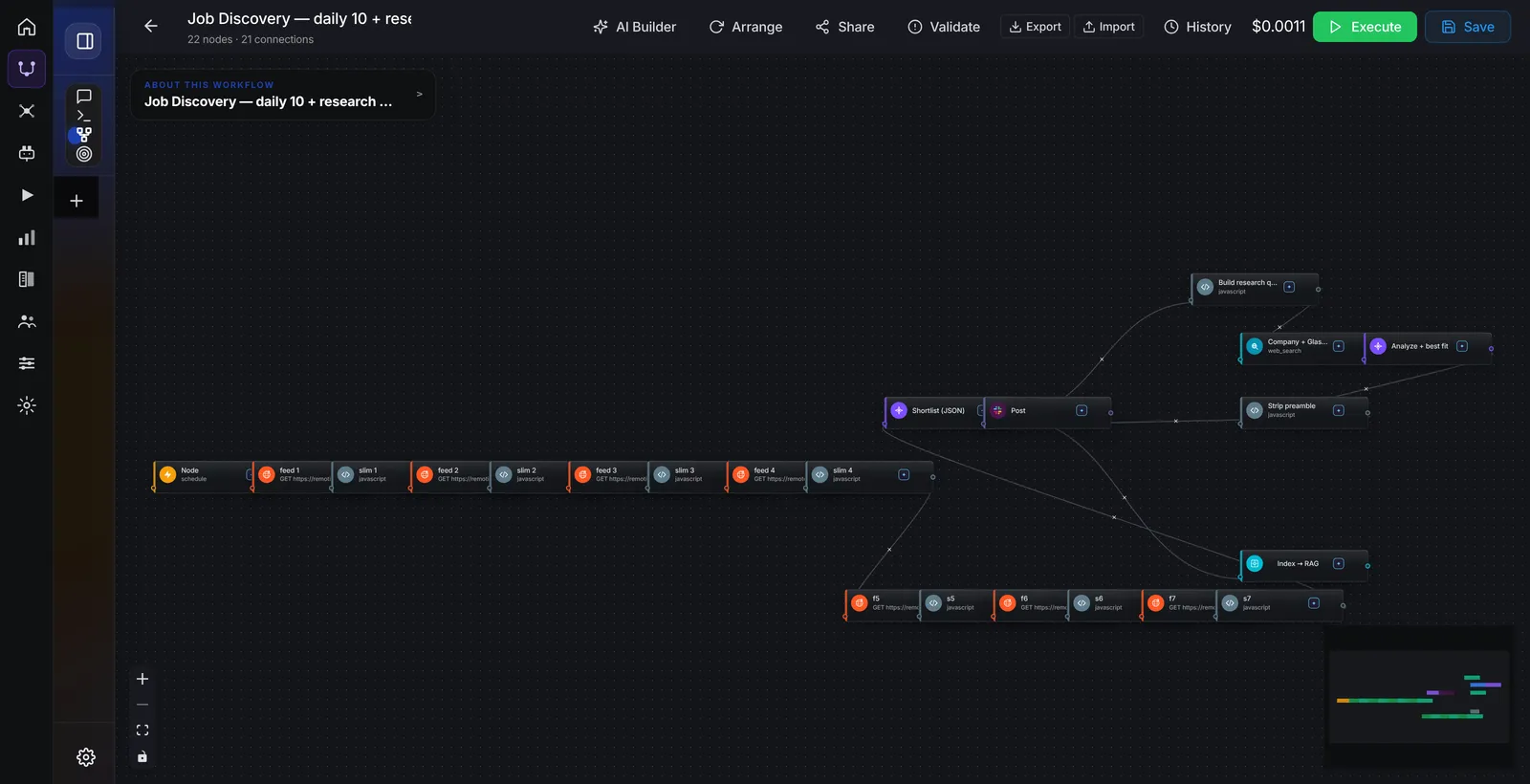Image resolution: width=1530 pixels, height=784 pixels.
Task: Click the workflow minimap
Action: 1419,697
